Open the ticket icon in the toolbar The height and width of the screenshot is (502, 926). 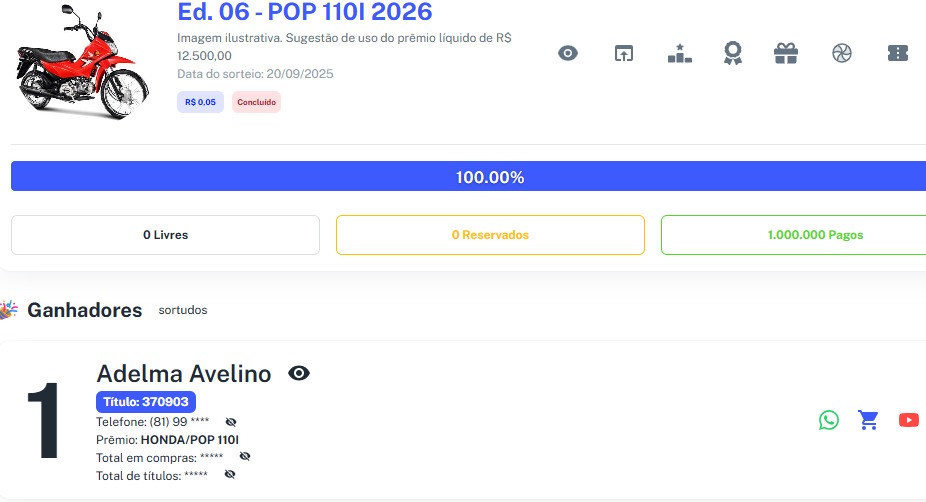(x=898, y=54)
